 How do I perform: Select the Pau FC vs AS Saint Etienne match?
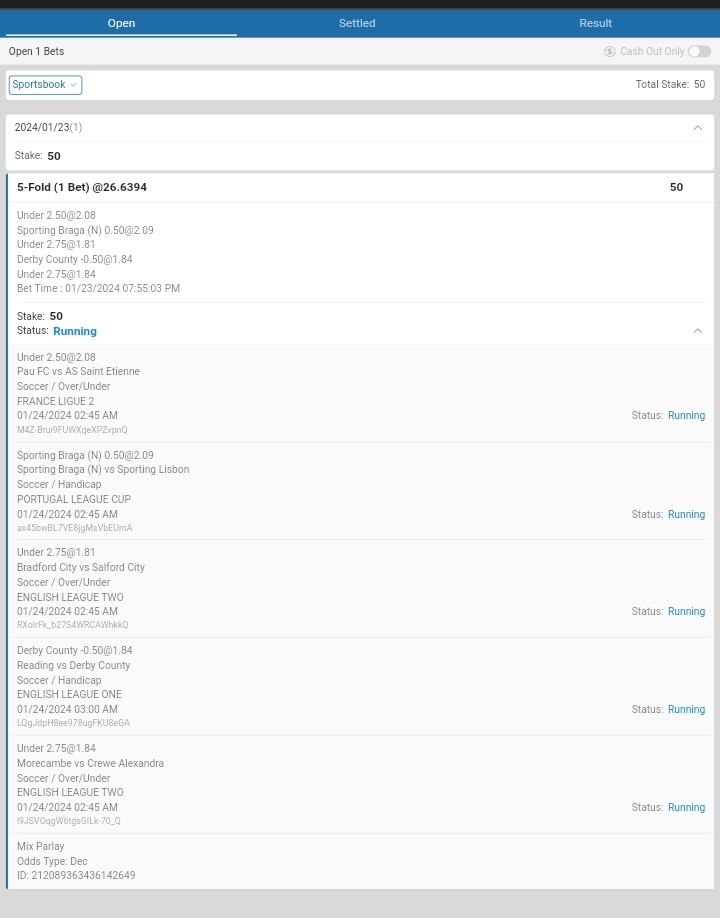78,372
